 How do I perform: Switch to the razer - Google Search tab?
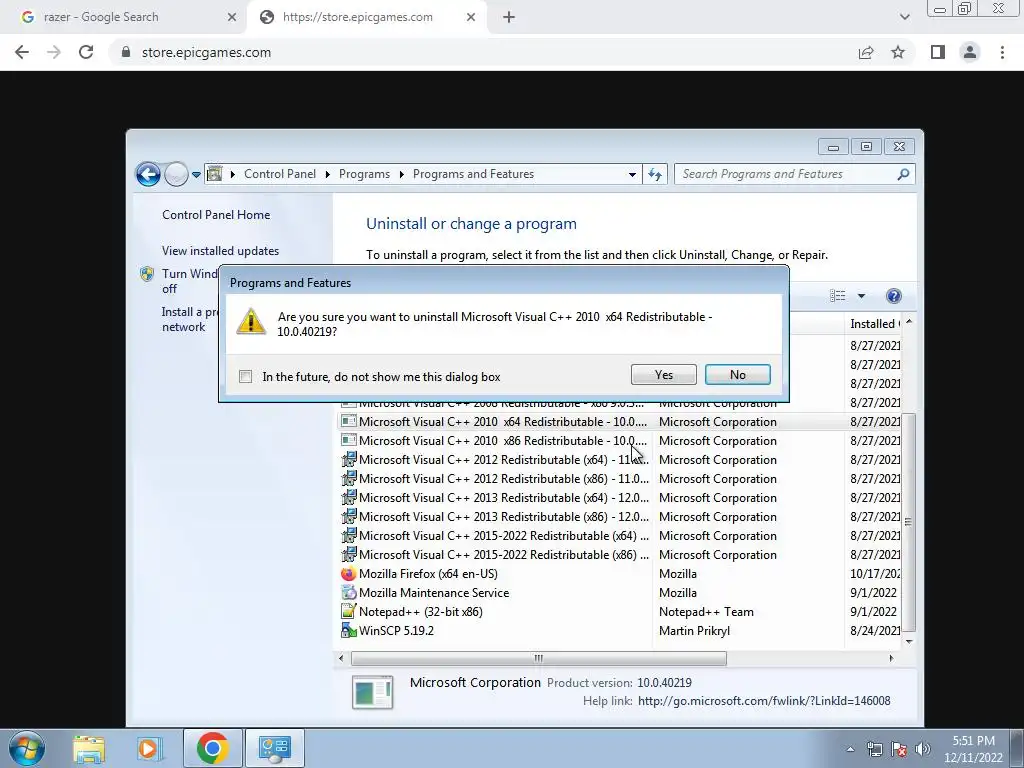click(x=123, y=17)
